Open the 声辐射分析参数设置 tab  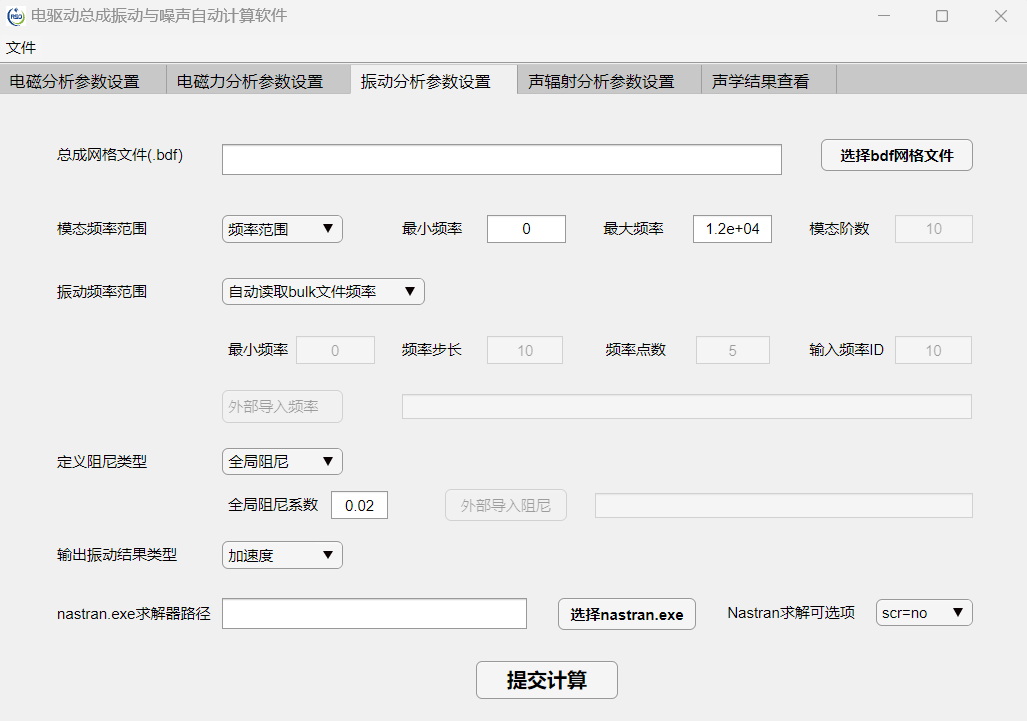(x=601, y=81)
